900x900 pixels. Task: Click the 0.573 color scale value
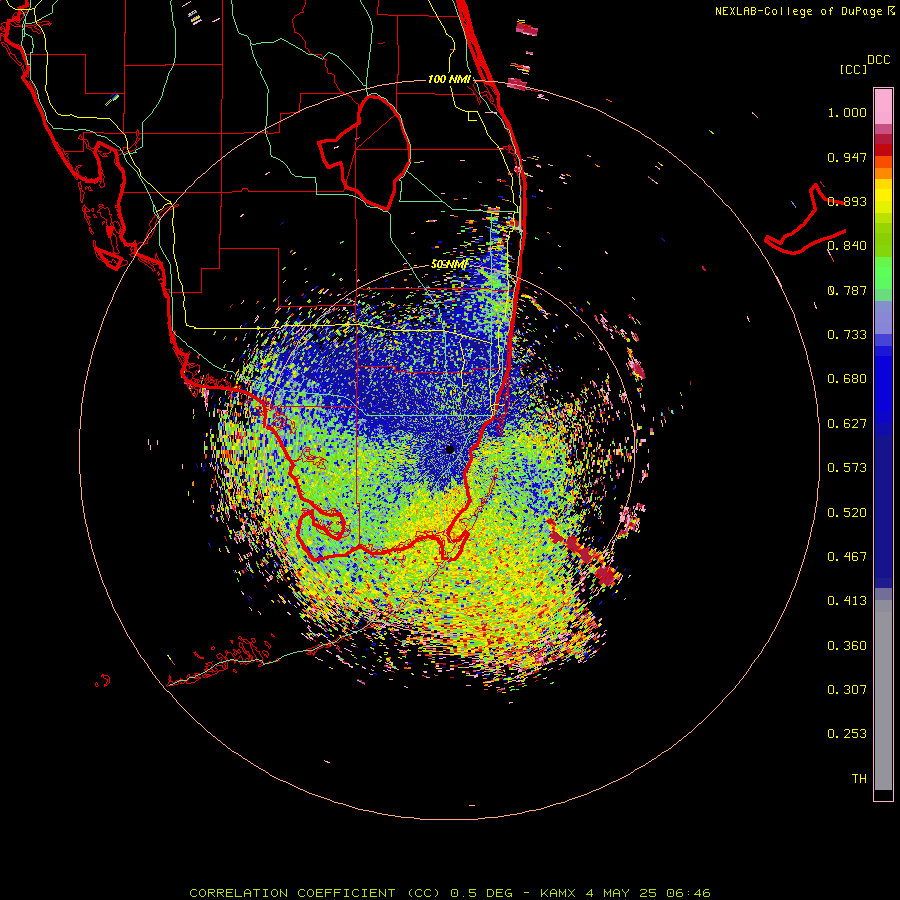pos(847,468)
